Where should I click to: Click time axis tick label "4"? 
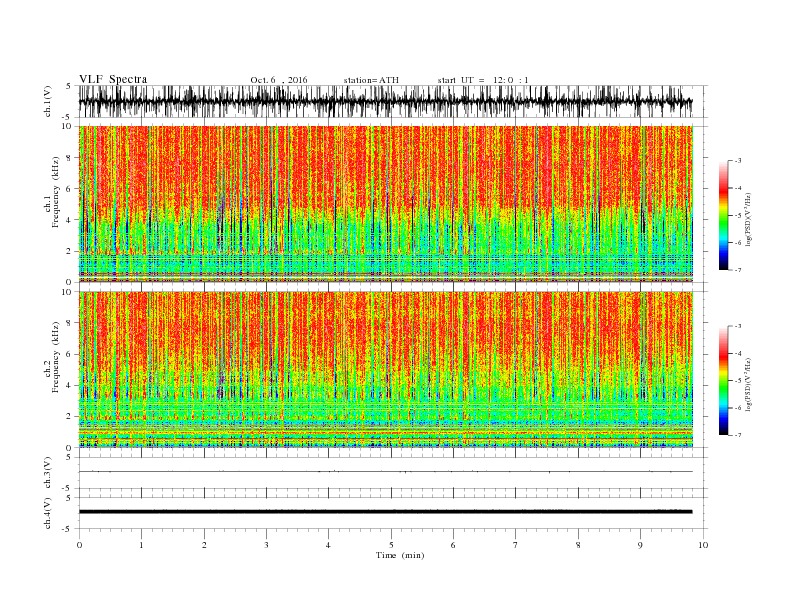(328, 545)
